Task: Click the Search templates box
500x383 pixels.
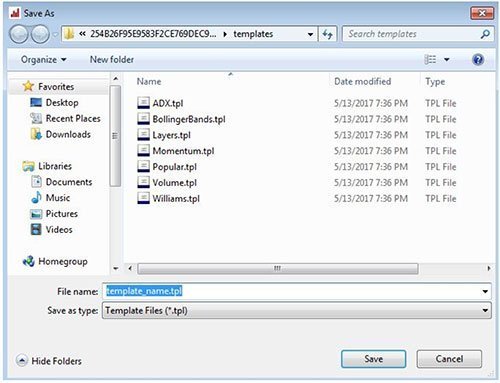Action: pos(418,34)
